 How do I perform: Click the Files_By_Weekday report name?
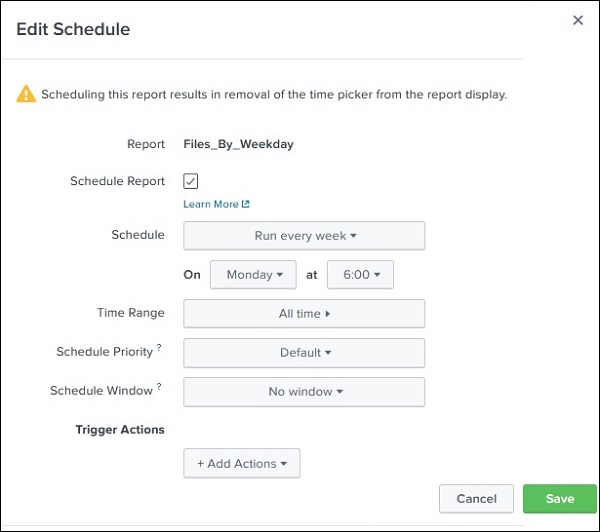point(239,144)
